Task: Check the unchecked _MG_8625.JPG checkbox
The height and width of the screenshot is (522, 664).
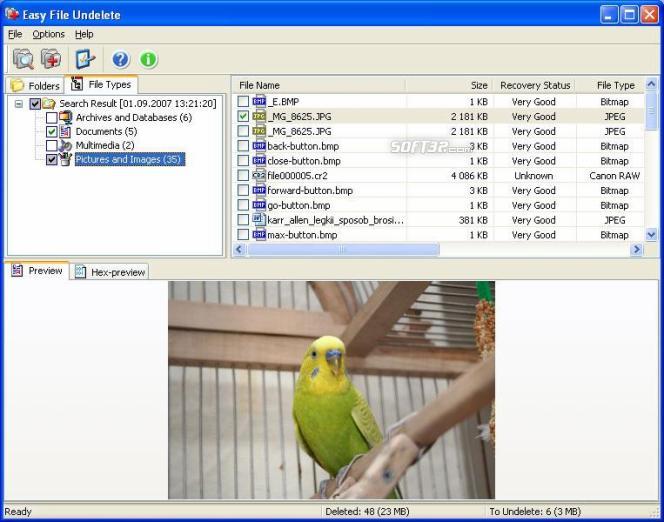Action: 243,131
